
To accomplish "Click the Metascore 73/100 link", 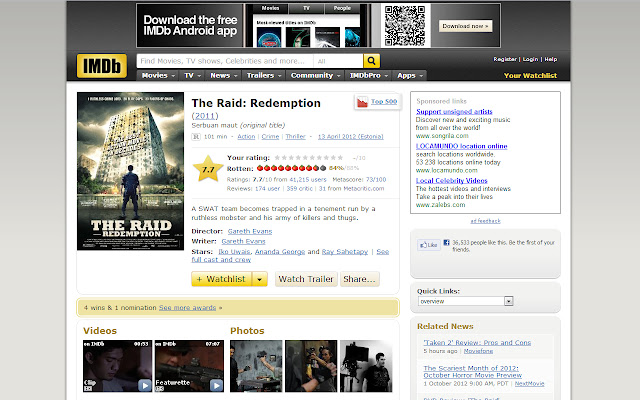I will (376, 180).
